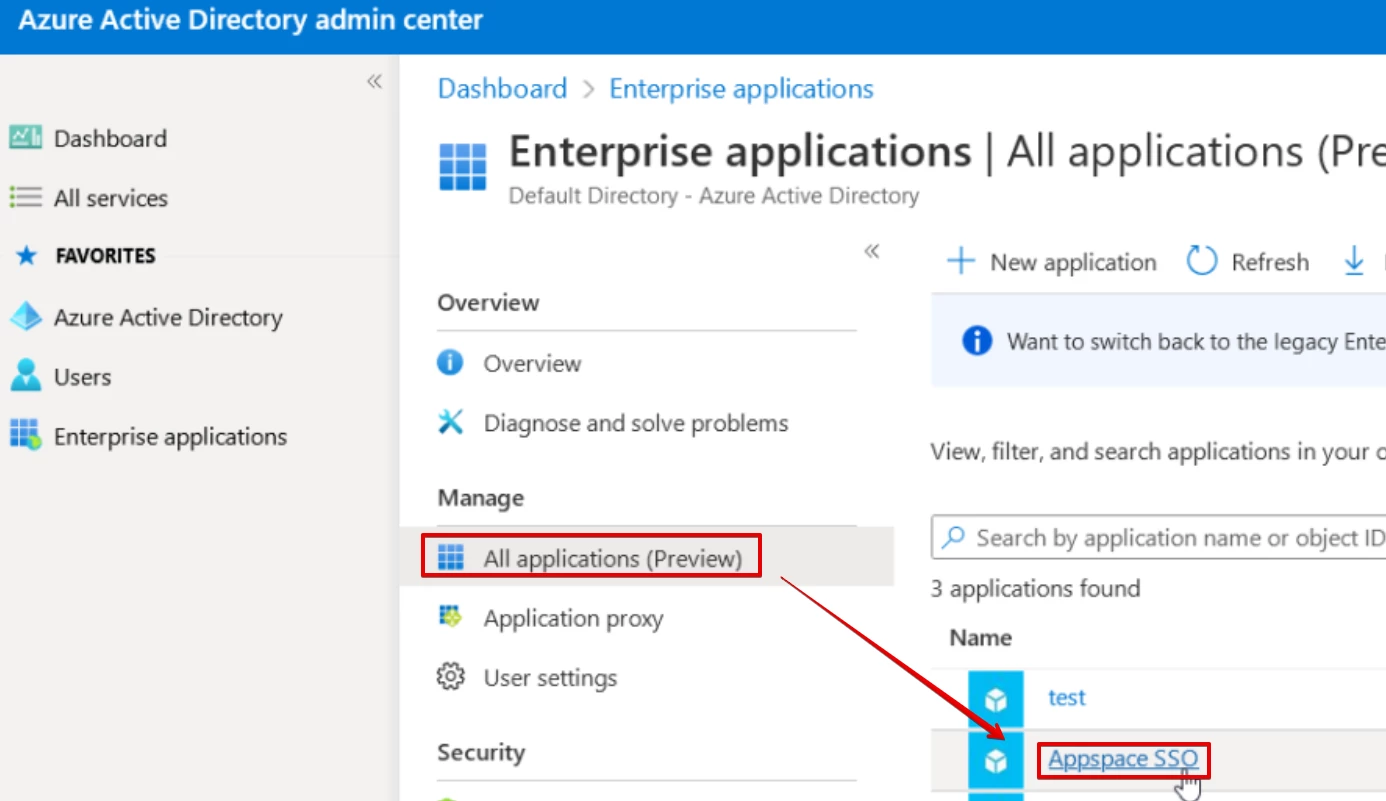Open All services in the sidebar
The image size is (1386, 801).
click(111, 198)
